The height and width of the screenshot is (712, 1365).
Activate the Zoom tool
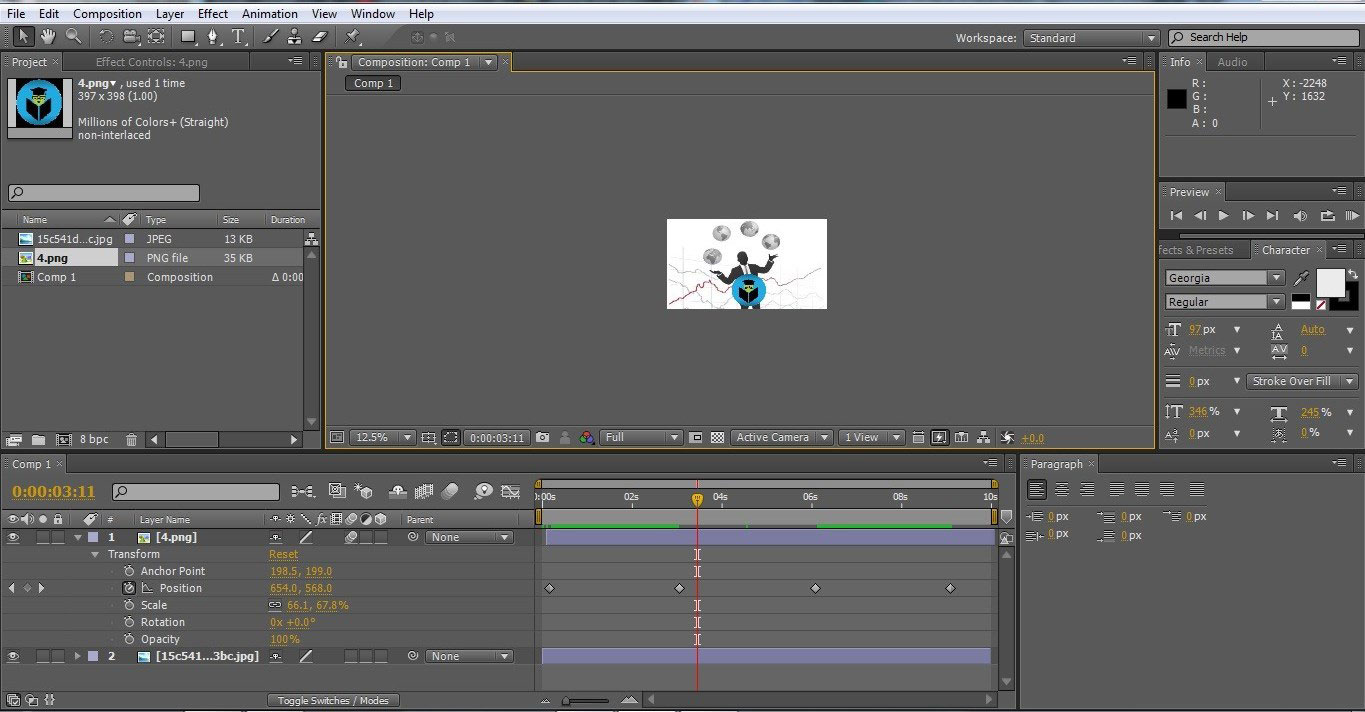click(x=72, y=36)
